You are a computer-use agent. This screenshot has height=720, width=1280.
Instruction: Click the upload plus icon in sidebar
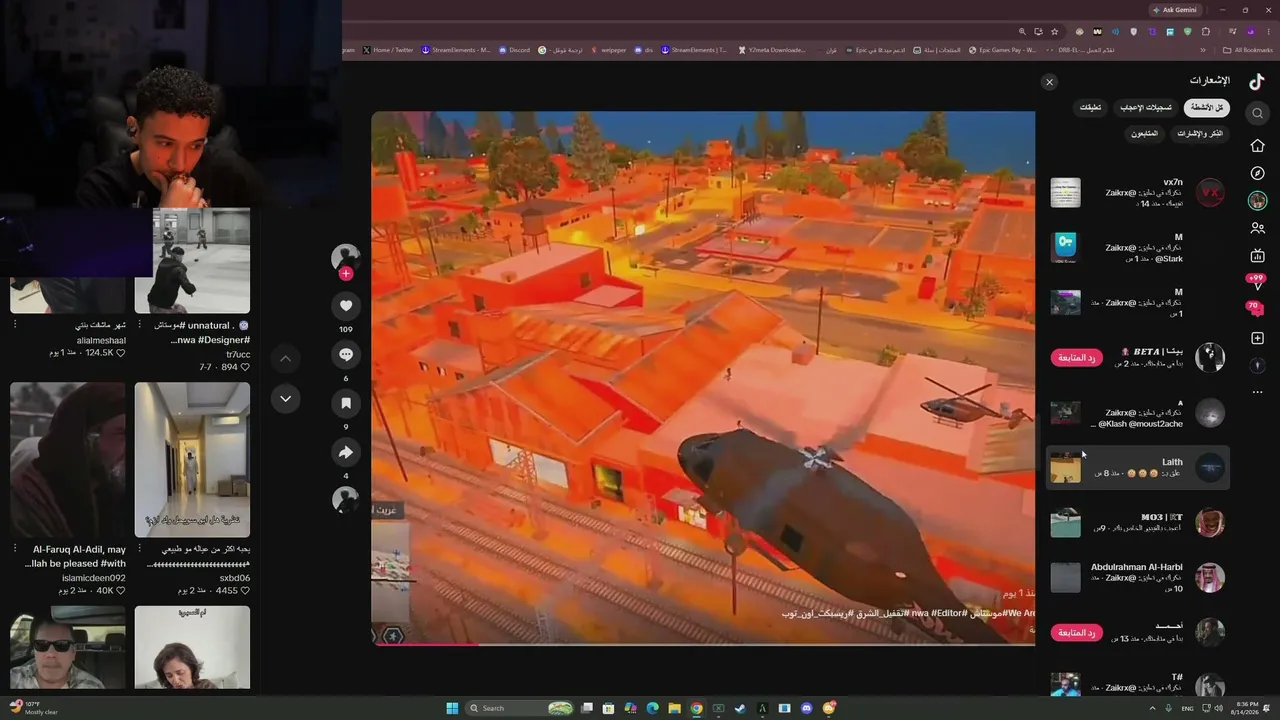(x=1258, y=338)
